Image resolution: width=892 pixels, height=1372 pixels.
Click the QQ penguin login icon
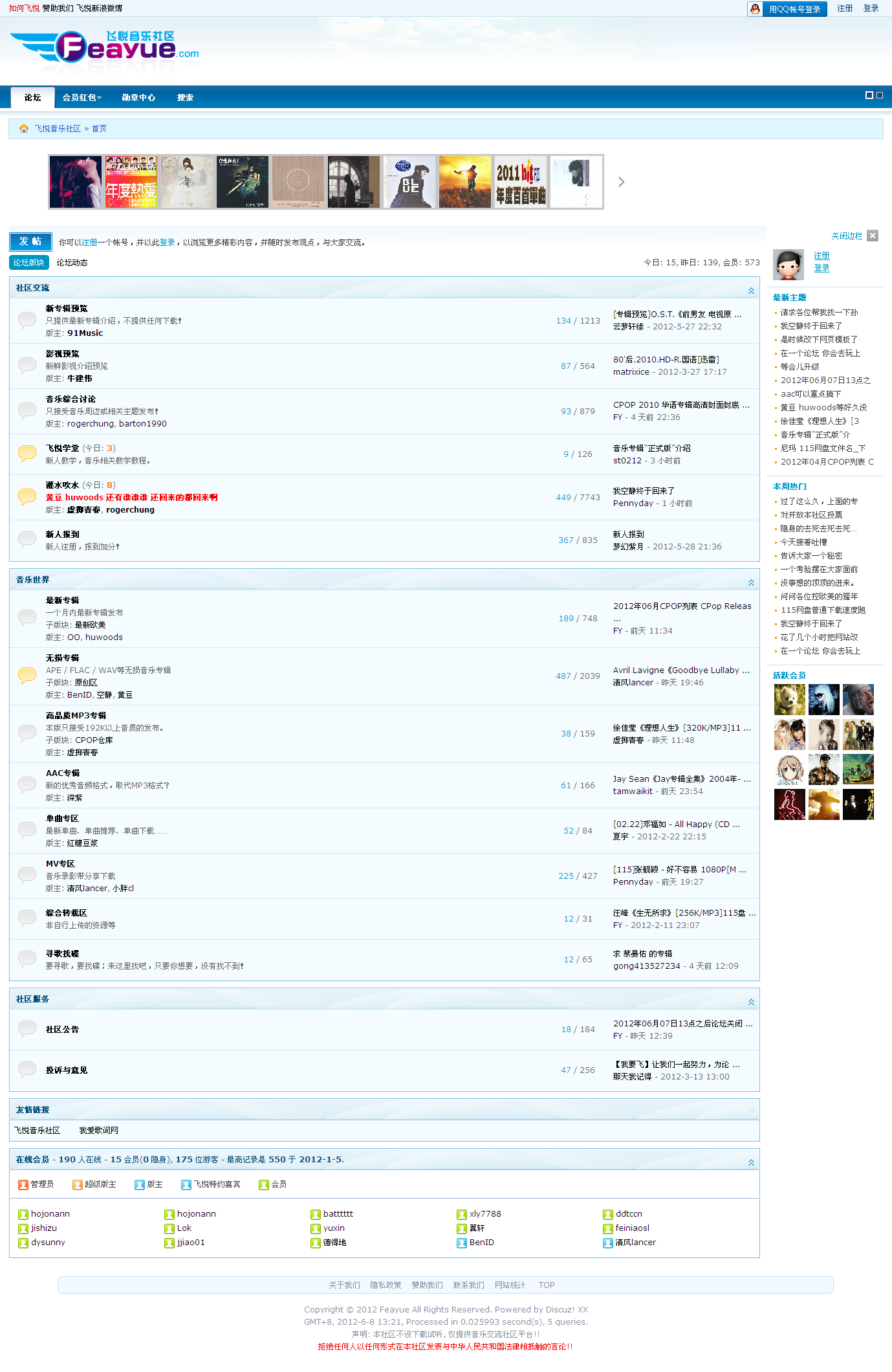755,9
